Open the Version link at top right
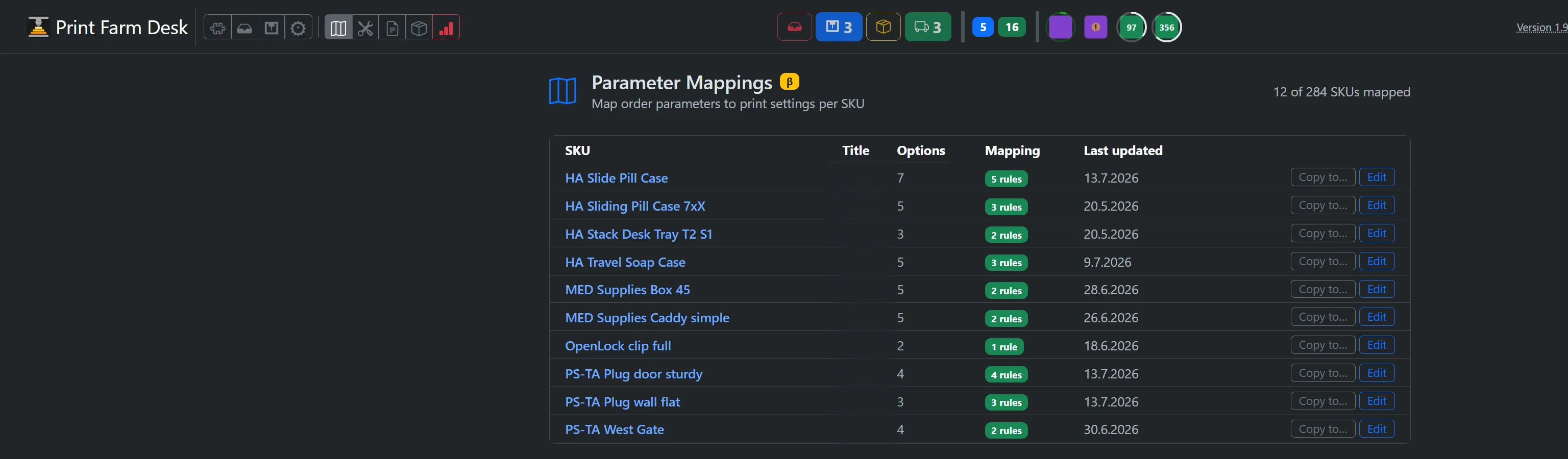The image size is (1568, 459). pos(1541,28)
